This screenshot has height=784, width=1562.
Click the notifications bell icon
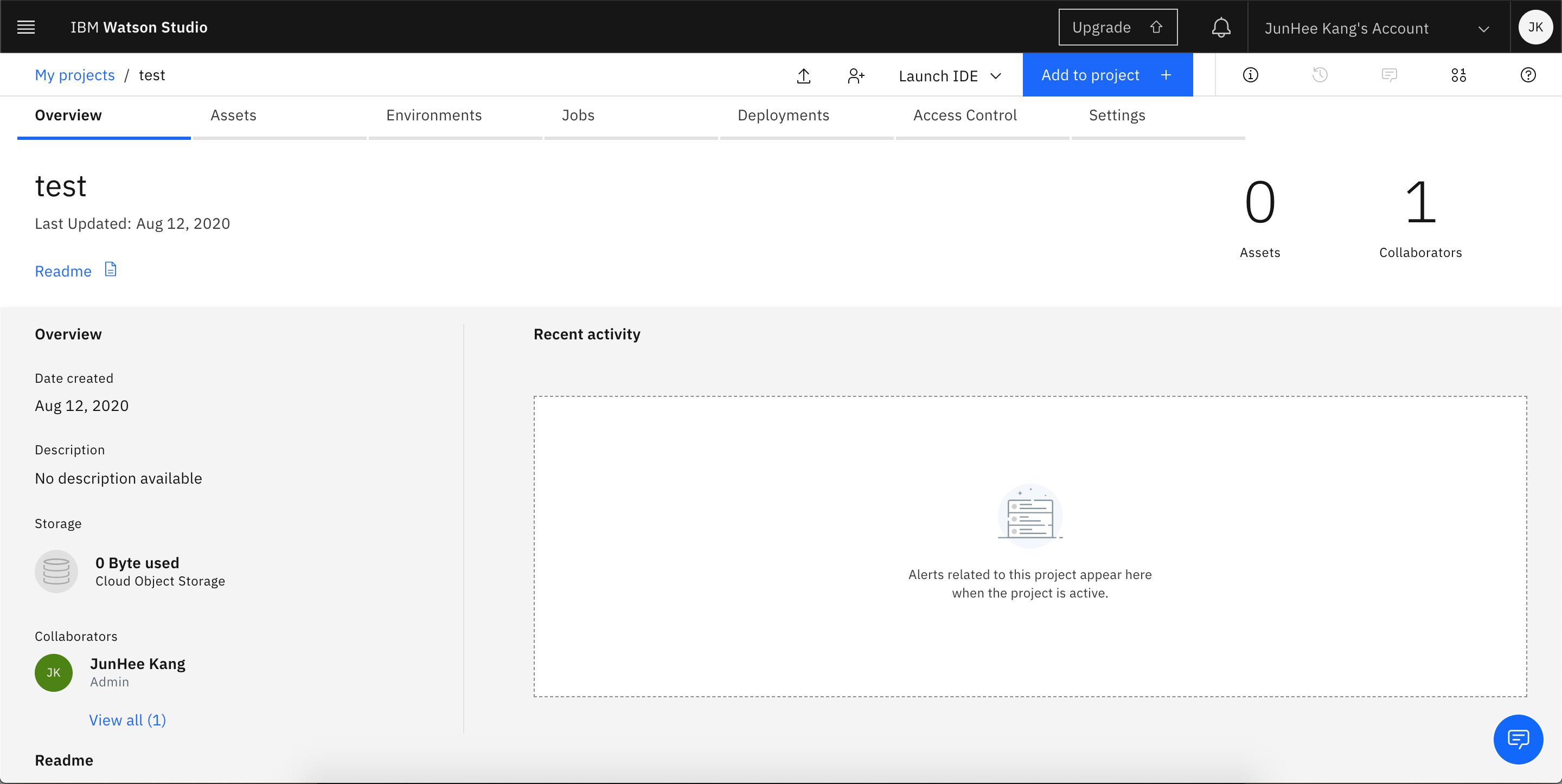(x=1221, y=27)
